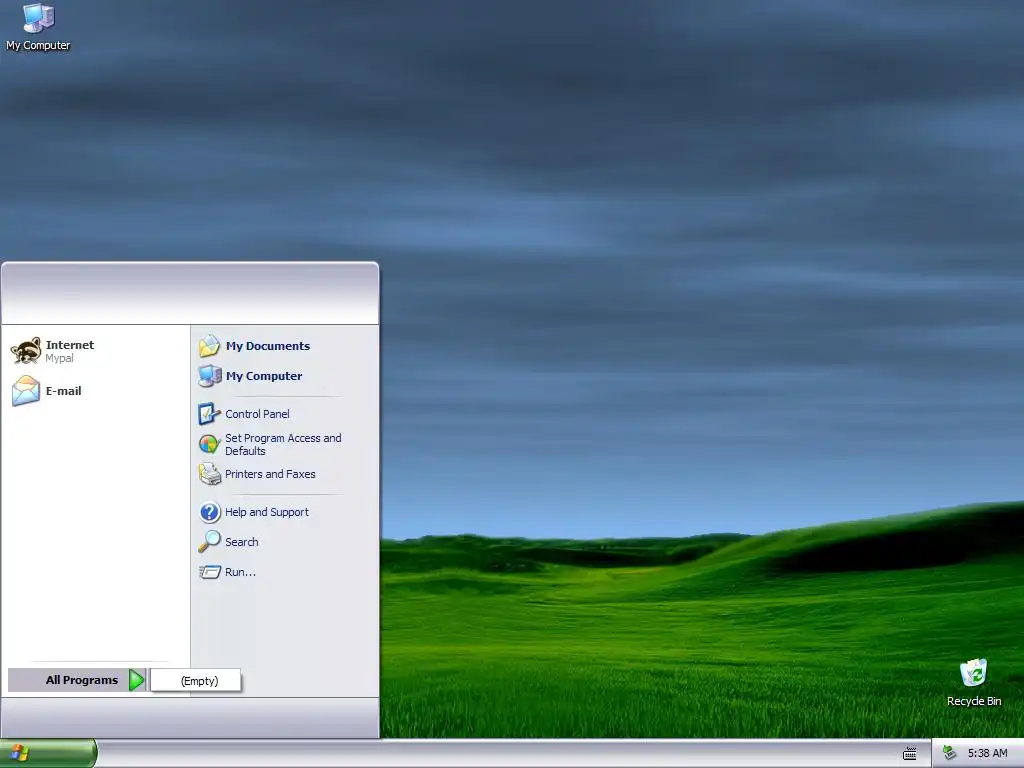The width and height of the screenshot is (1024, 768).
Task: Select My Computer text in the Start menu
Action: tap(264, 376)
